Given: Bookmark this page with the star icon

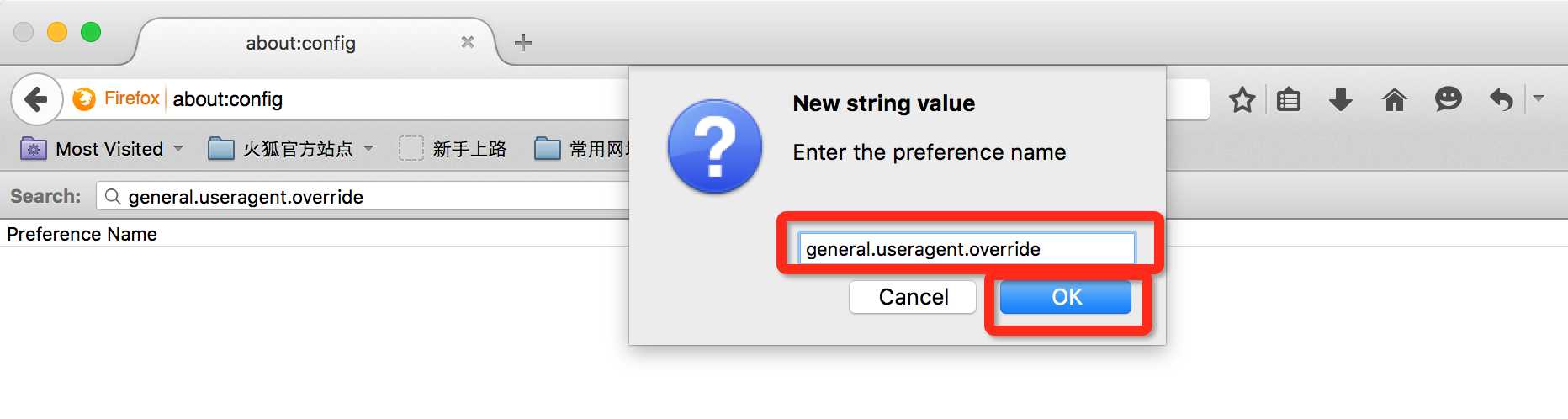Looking at the screenshot, I should pos(1242,100).
